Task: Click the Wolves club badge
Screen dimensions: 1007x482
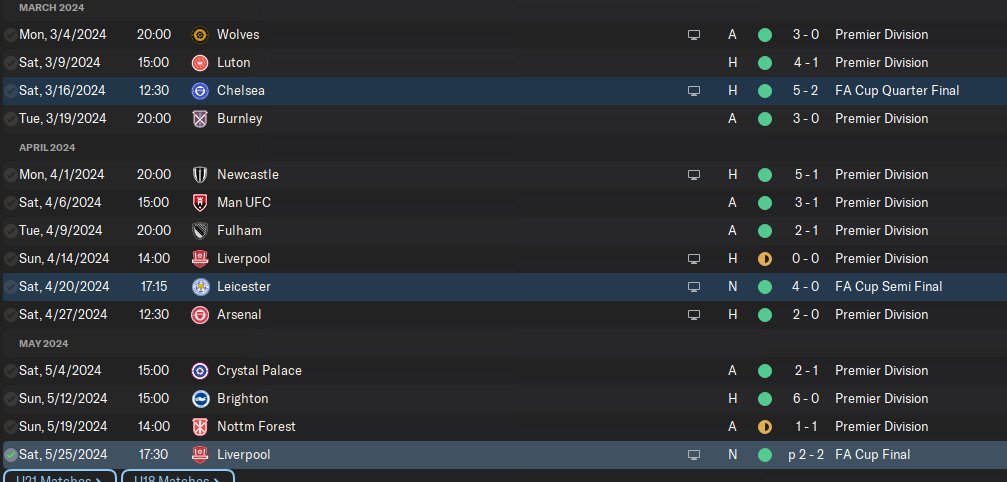Action: (x=199, y=35)
